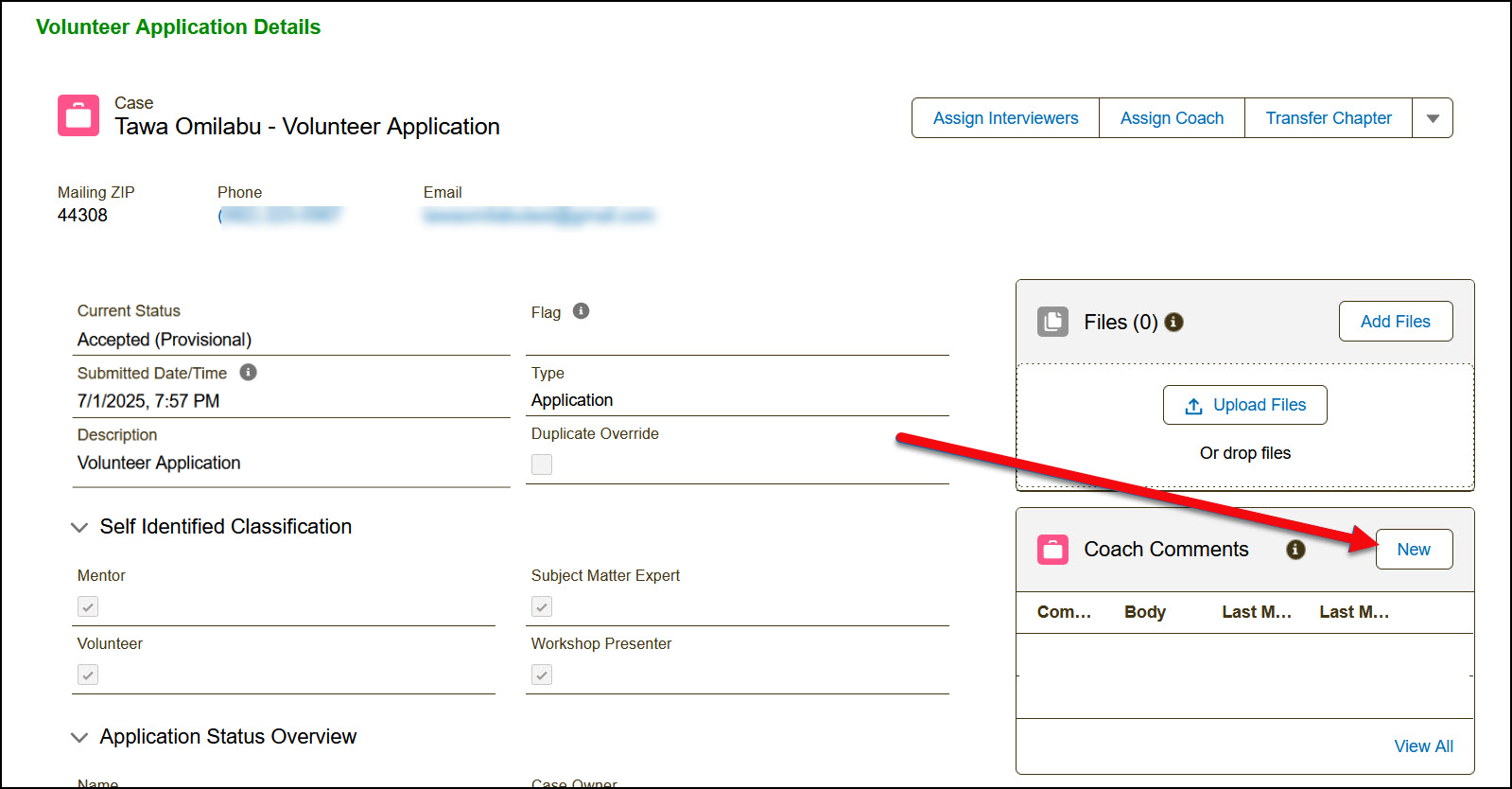This screenshot has width=1512, height=789.
Task: Click the Volunteer Application description value
Action: point(159,463)
